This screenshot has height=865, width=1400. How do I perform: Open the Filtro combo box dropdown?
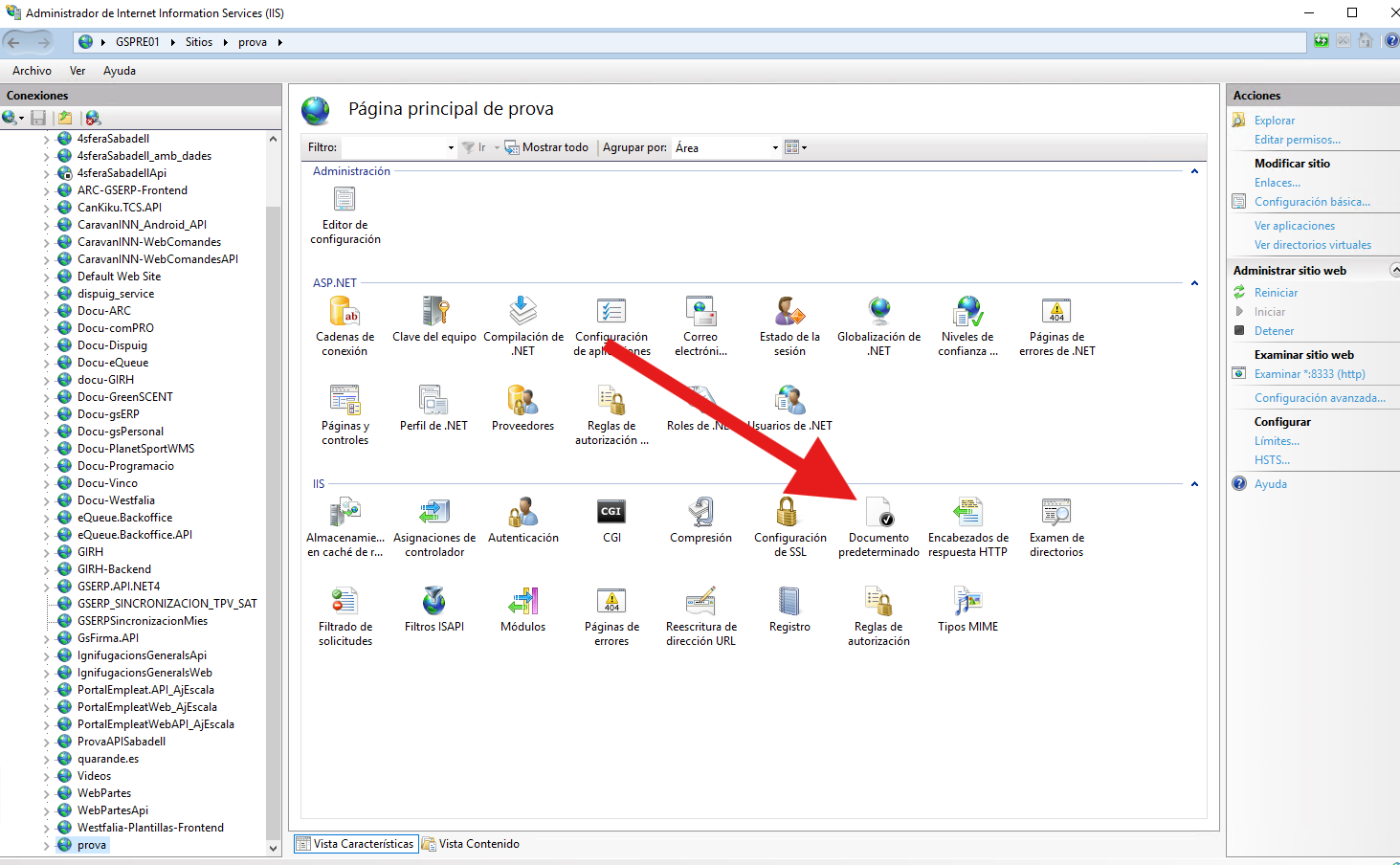(451, 147)
